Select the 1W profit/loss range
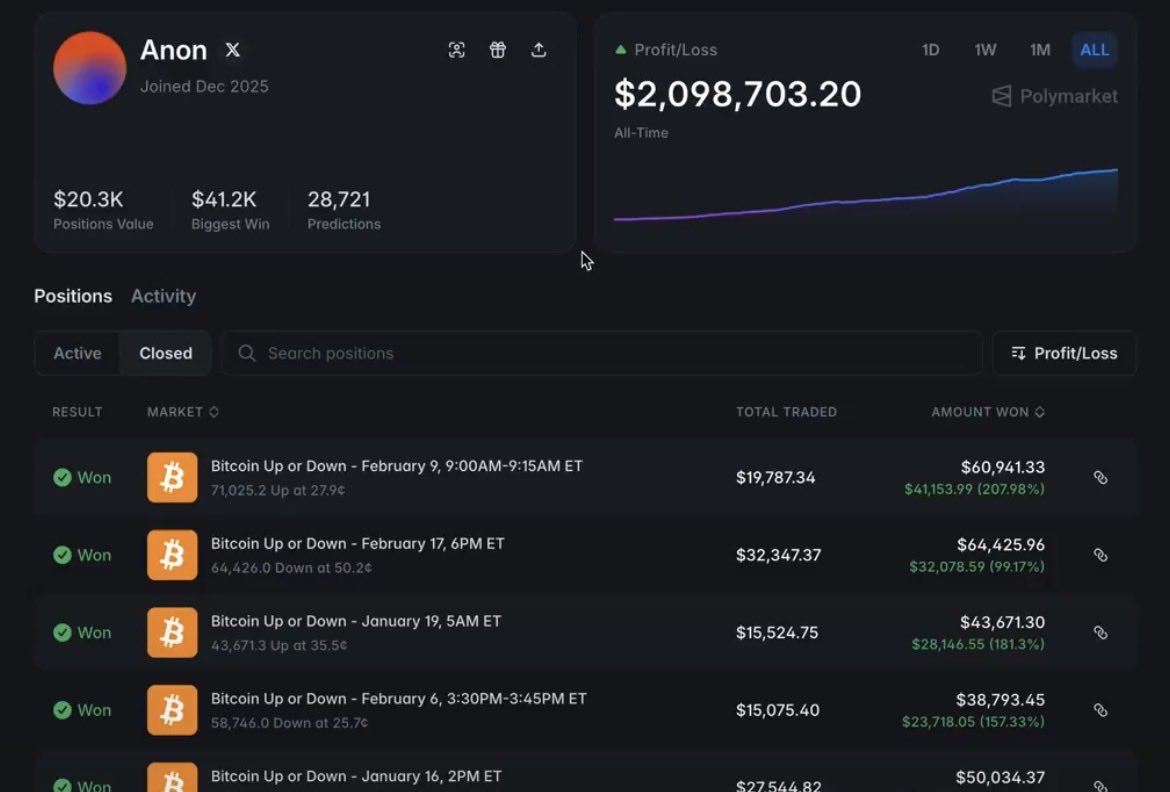 (x=985, y=50)
